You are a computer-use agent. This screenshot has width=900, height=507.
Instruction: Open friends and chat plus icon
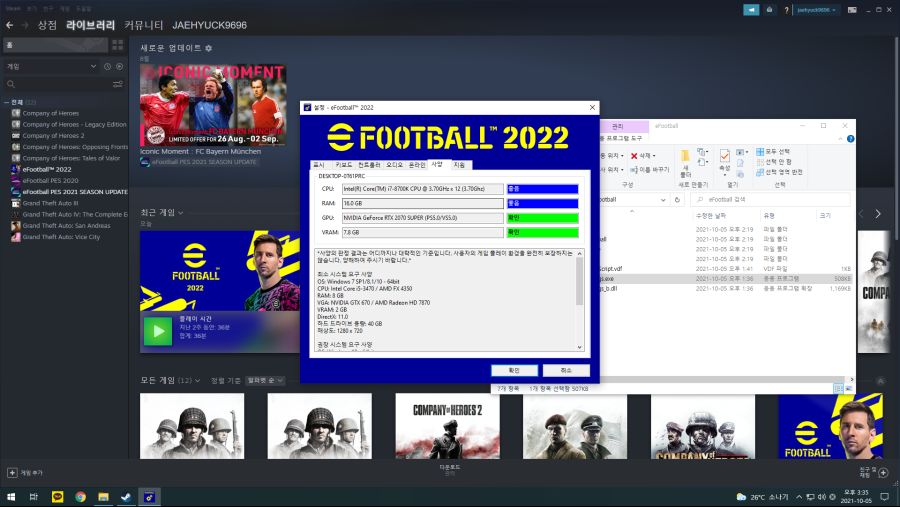pyautogui.click(x=883, y=473)
